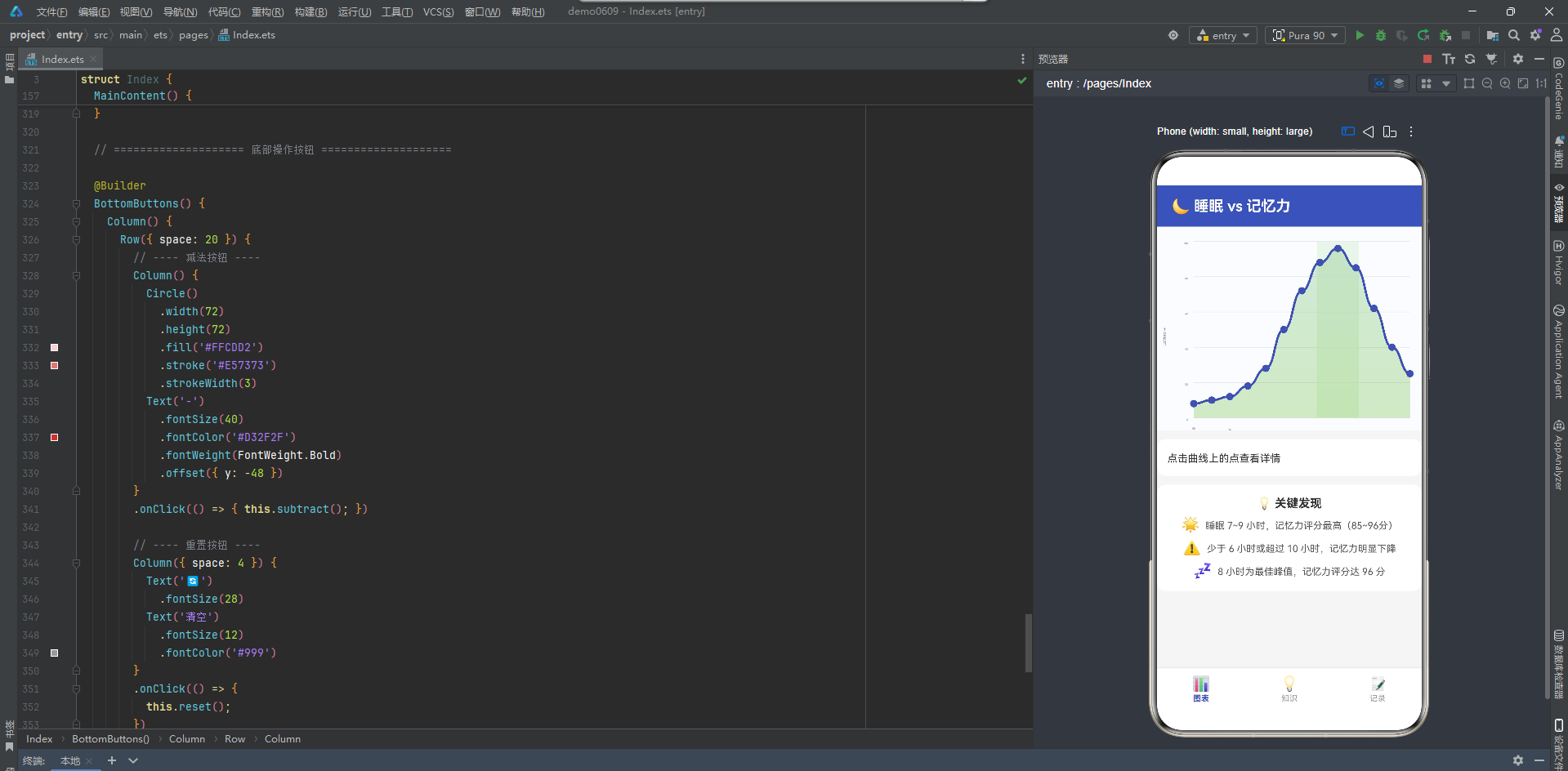
Task: Open editor tab options three dots
Action: [1022, 59]
